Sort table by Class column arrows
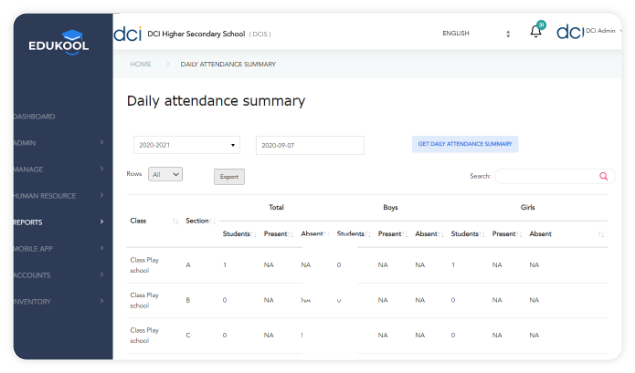 175,221
